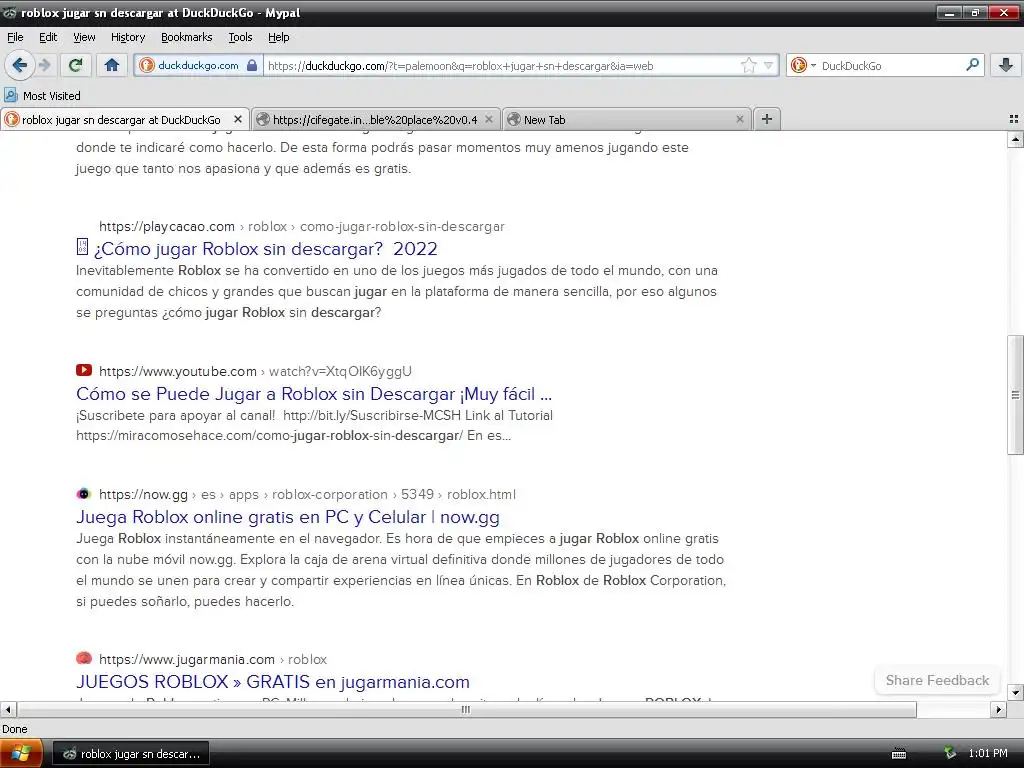This screenshot has width=1024, height=768.
Task: Bookmark this page with the star icon
Action: coord(748,65)
